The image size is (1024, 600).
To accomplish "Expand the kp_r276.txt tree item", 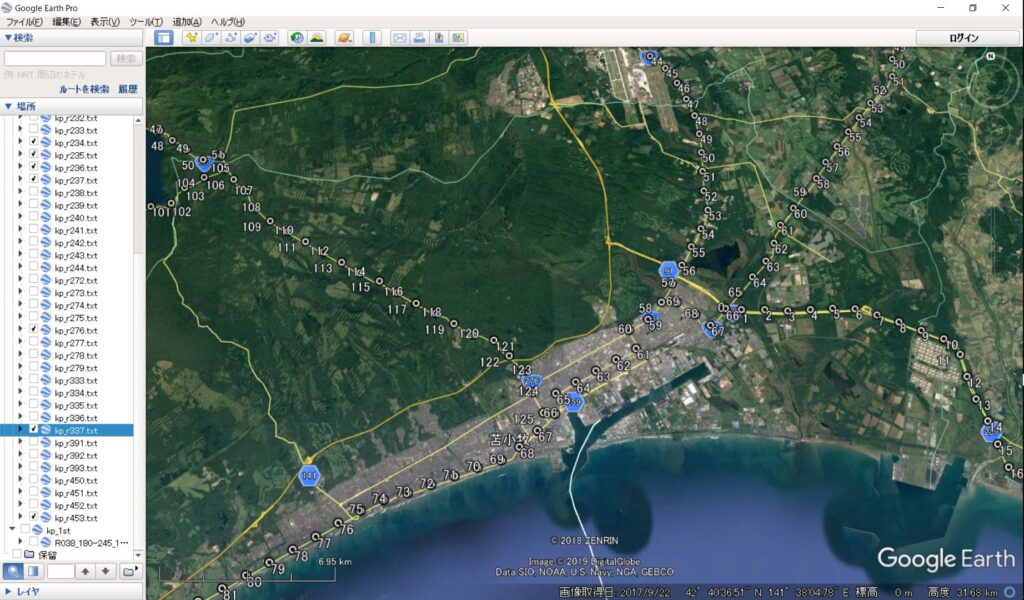I will point(20,330).
